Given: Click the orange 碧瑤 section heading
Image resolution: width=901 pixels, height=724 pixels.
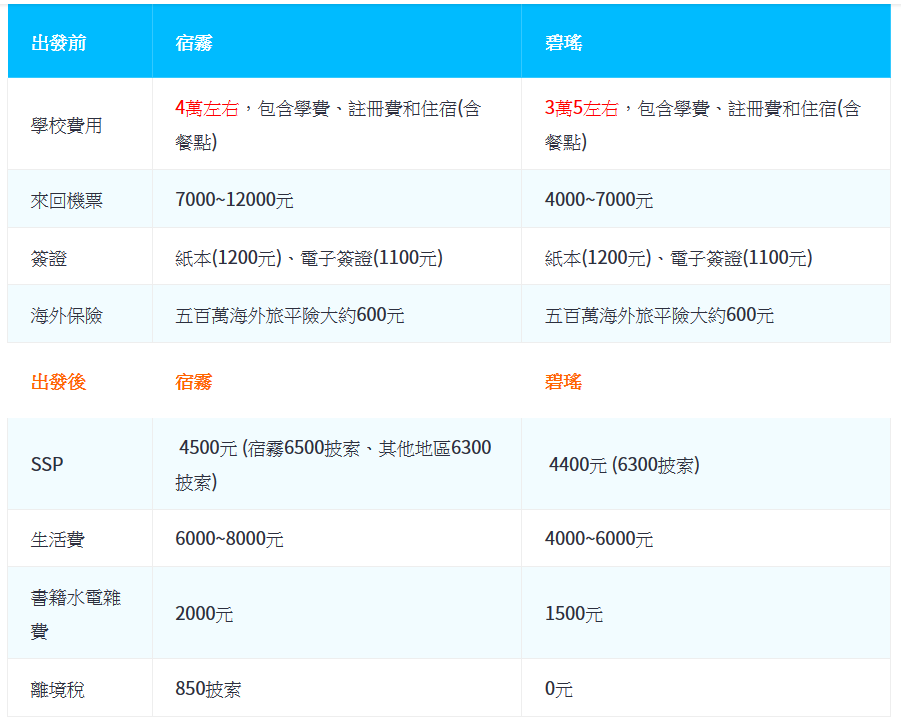Looking at the screenshot, I should click(564, 382).
